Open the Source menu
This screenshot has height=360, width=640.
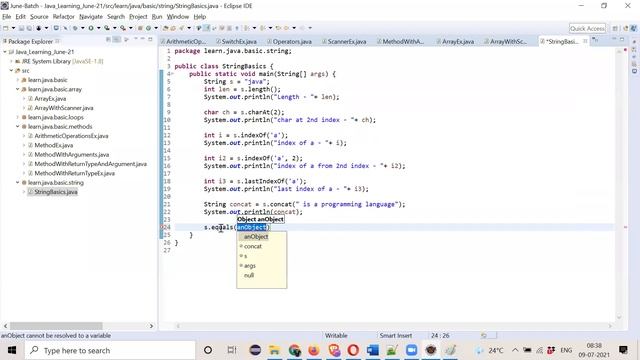tap(39, 17)
